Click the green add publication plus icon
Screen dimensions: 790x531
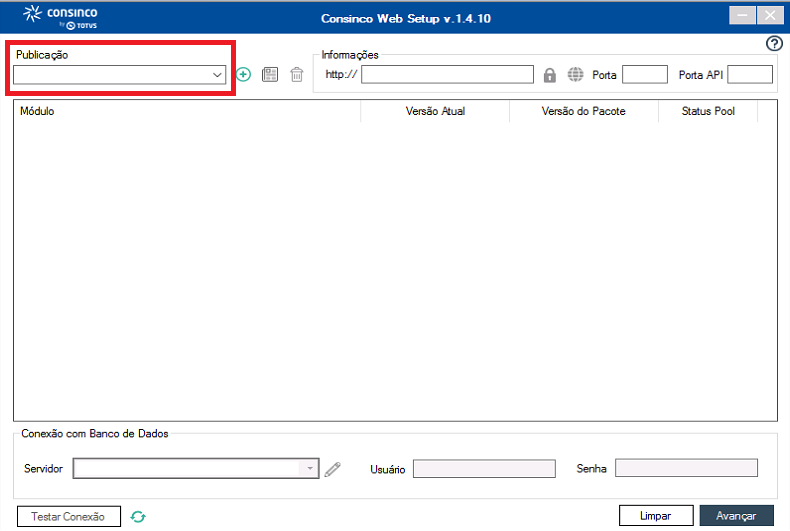pyautogui.click(x=243, y=75)
